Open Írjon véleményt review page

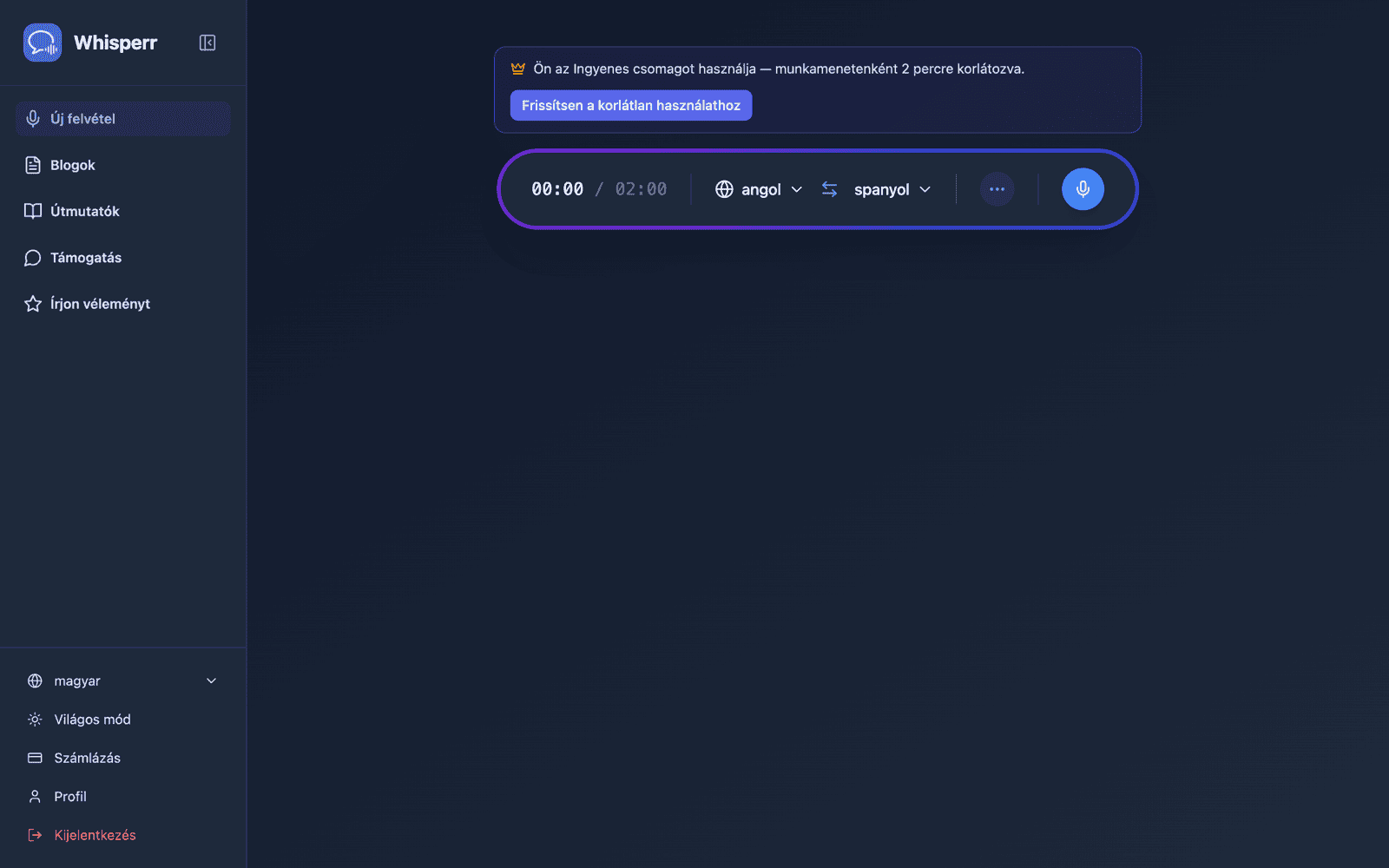(x=122, y=304)
